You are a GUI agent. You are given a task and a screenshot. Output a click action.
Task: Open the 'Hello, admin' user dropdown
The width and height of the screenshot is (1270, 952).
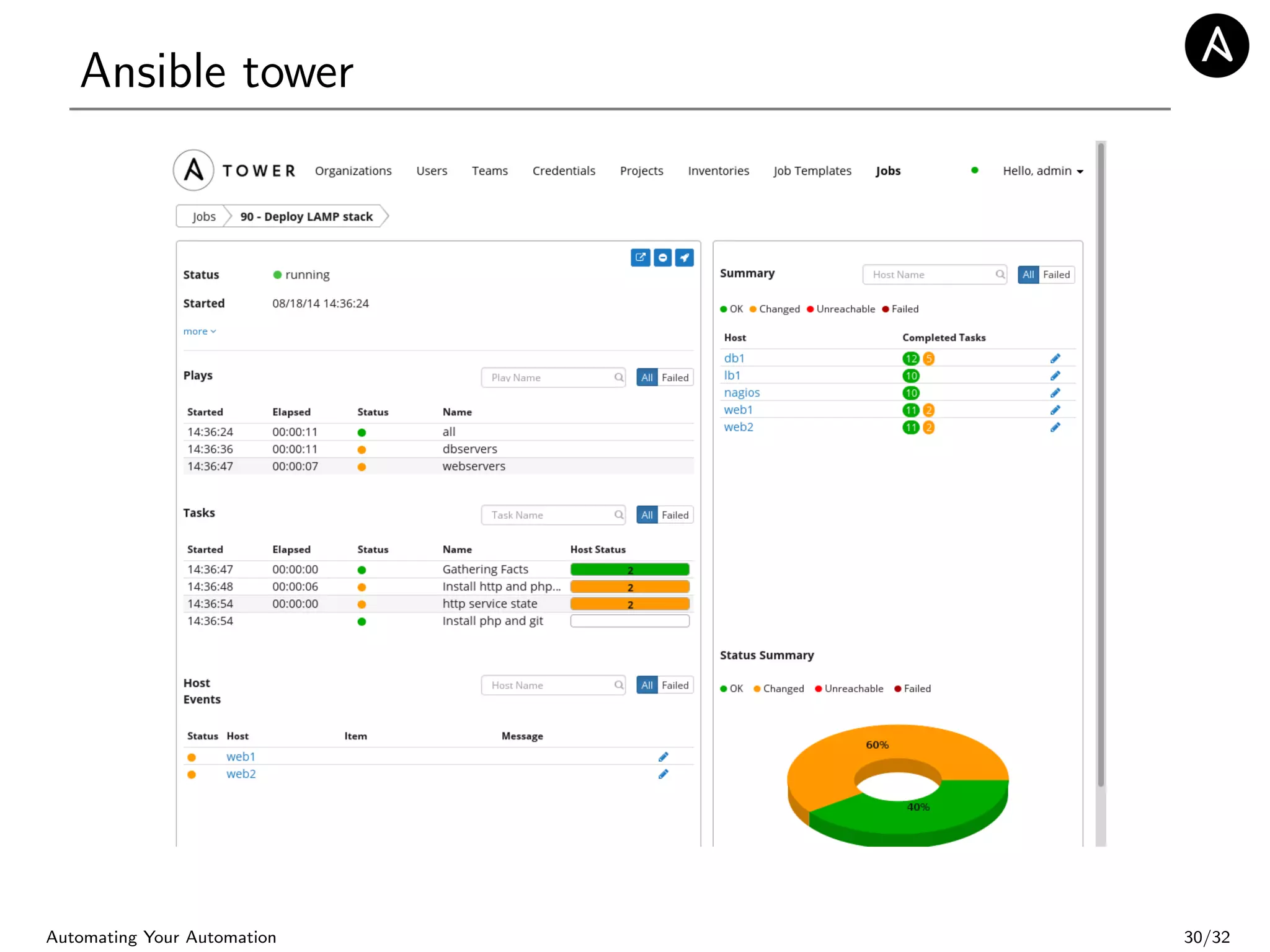[1042, 171]
